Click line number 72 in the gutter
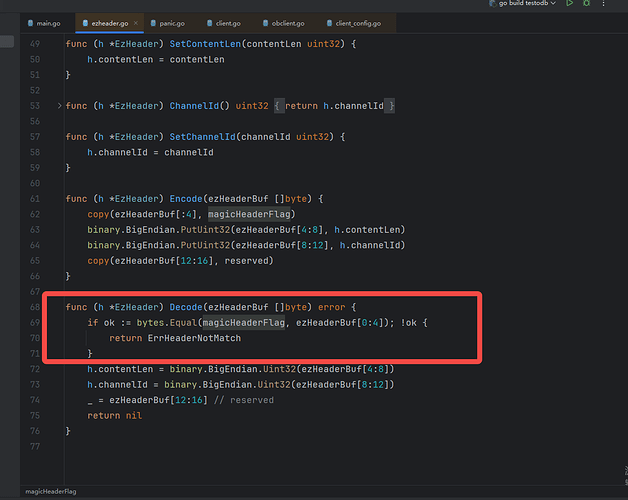The height and width of the screenshot is (500, 628). pyautogui.click(x=35, y=369)
